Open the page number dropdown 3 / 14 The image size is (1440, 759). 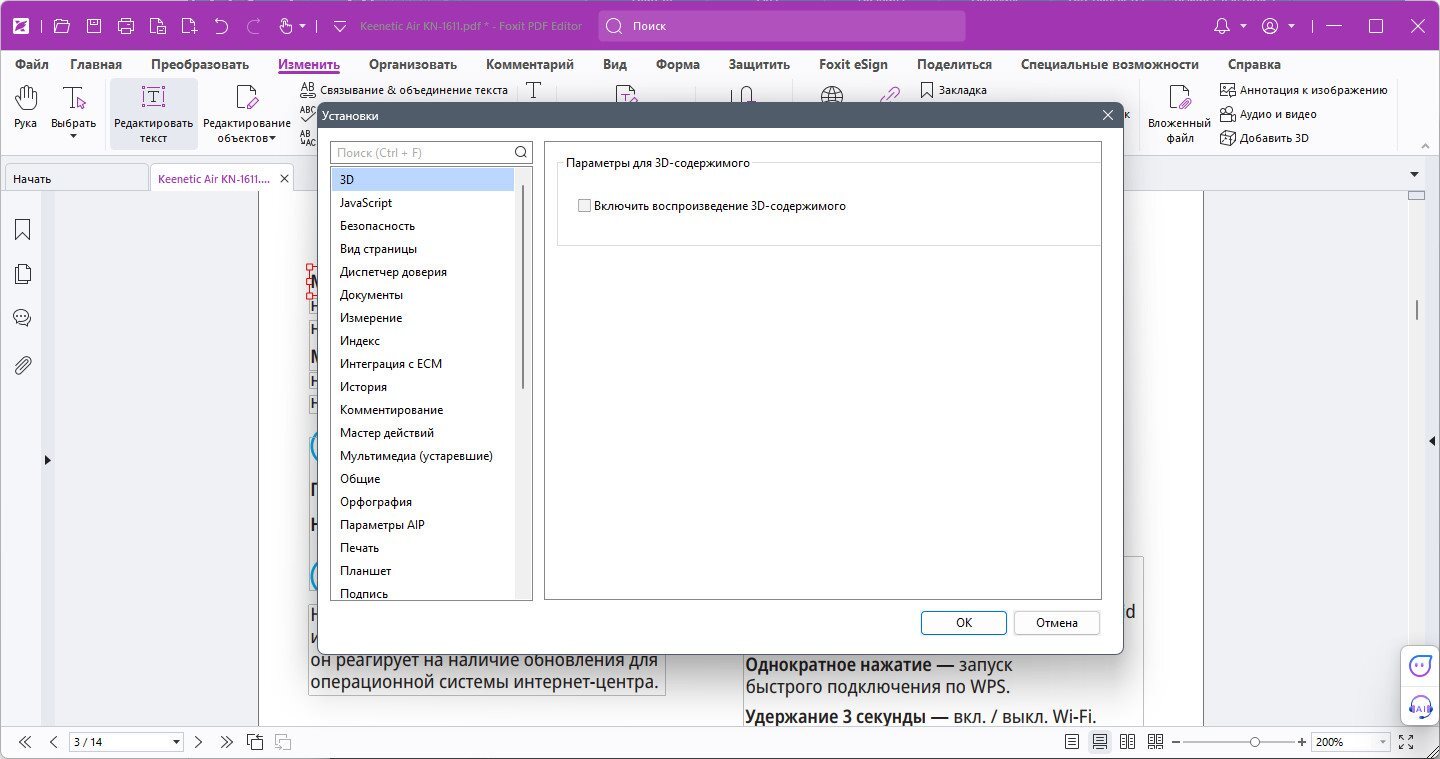click(x=126, y=742)
